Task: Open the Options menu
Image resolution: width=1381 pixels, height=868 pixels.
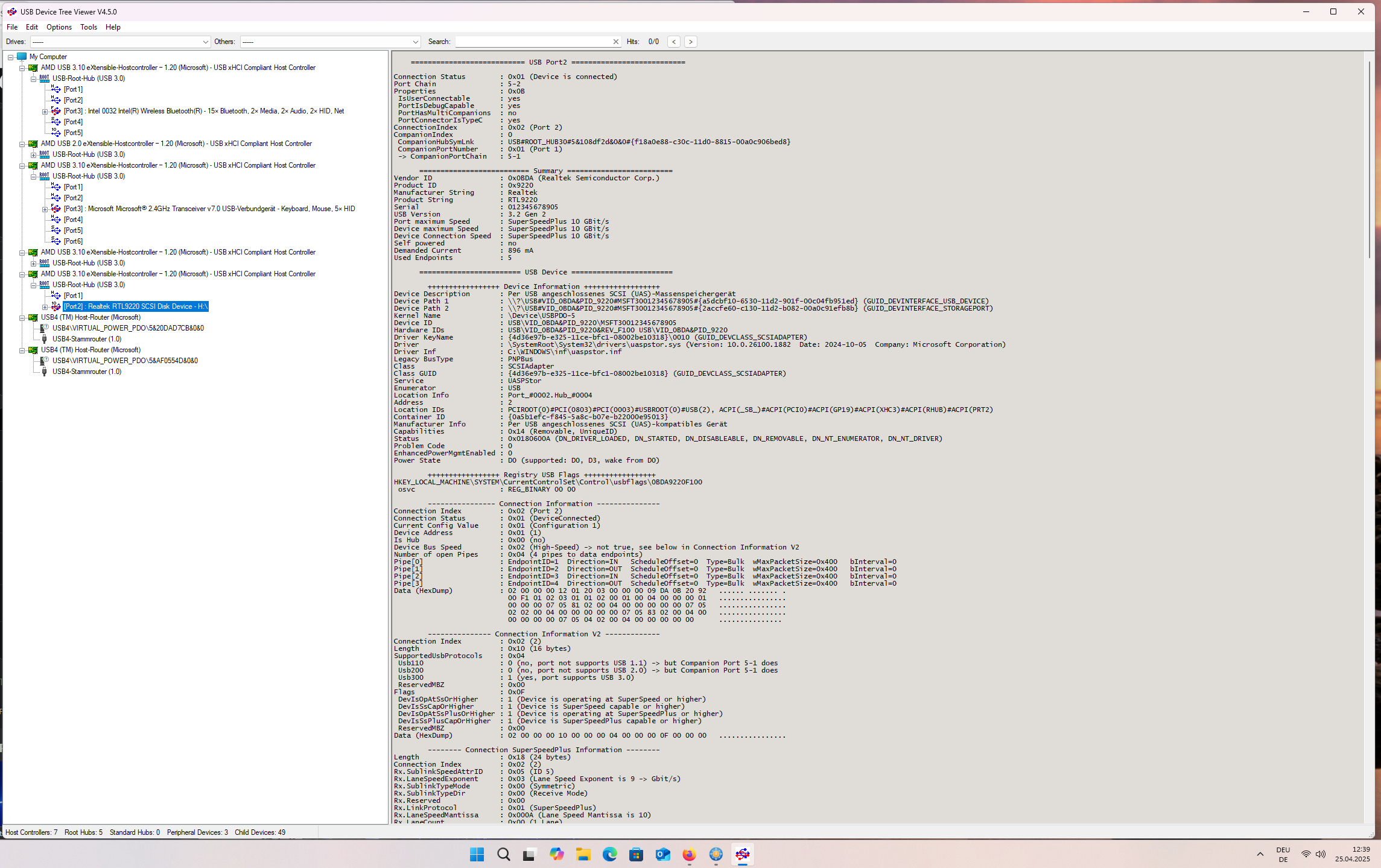Action: tap(59, 27)
